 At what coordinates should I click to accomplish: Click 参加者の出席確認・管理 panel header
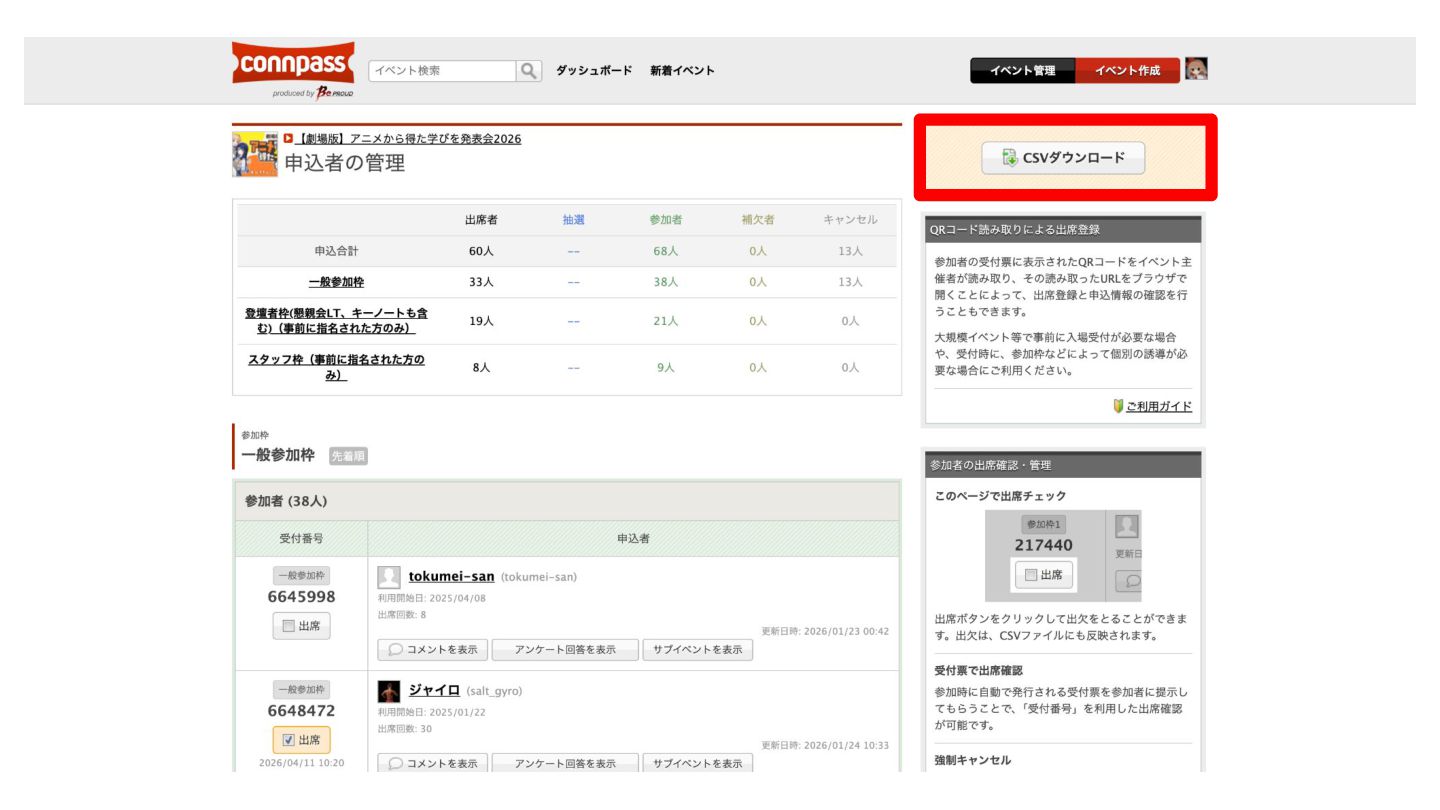pyautogui.click(x=1063, y=465)
